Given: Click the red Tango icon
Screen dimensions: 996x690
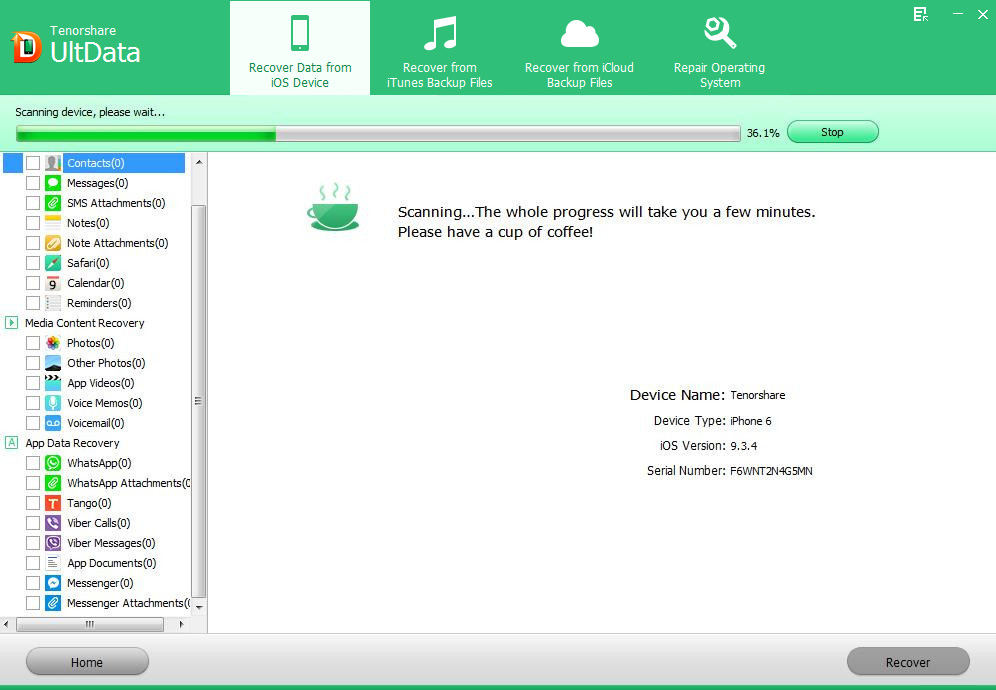Looking at the screenshot, I should point(53,503).
